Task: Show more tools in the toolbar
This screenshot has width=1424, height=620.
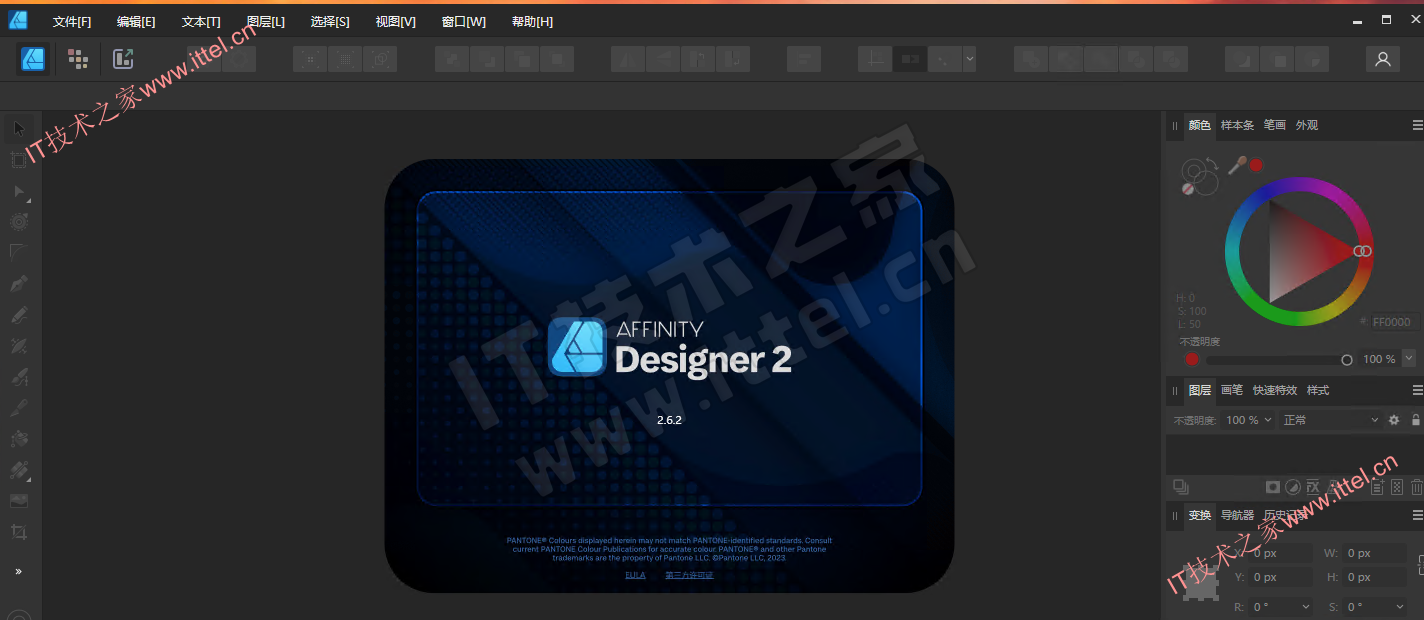Action: point(18,571)
